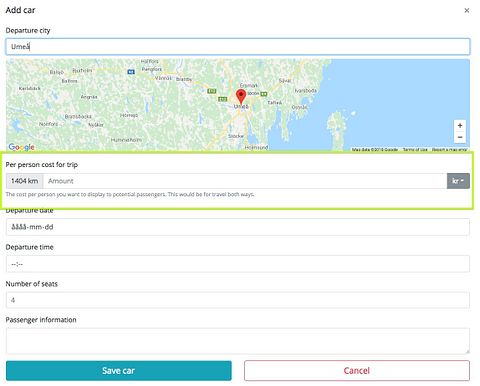Click the Number of seats field
Image resolution: width=480 pixels, height=386 pixels.
pos(238,300)
